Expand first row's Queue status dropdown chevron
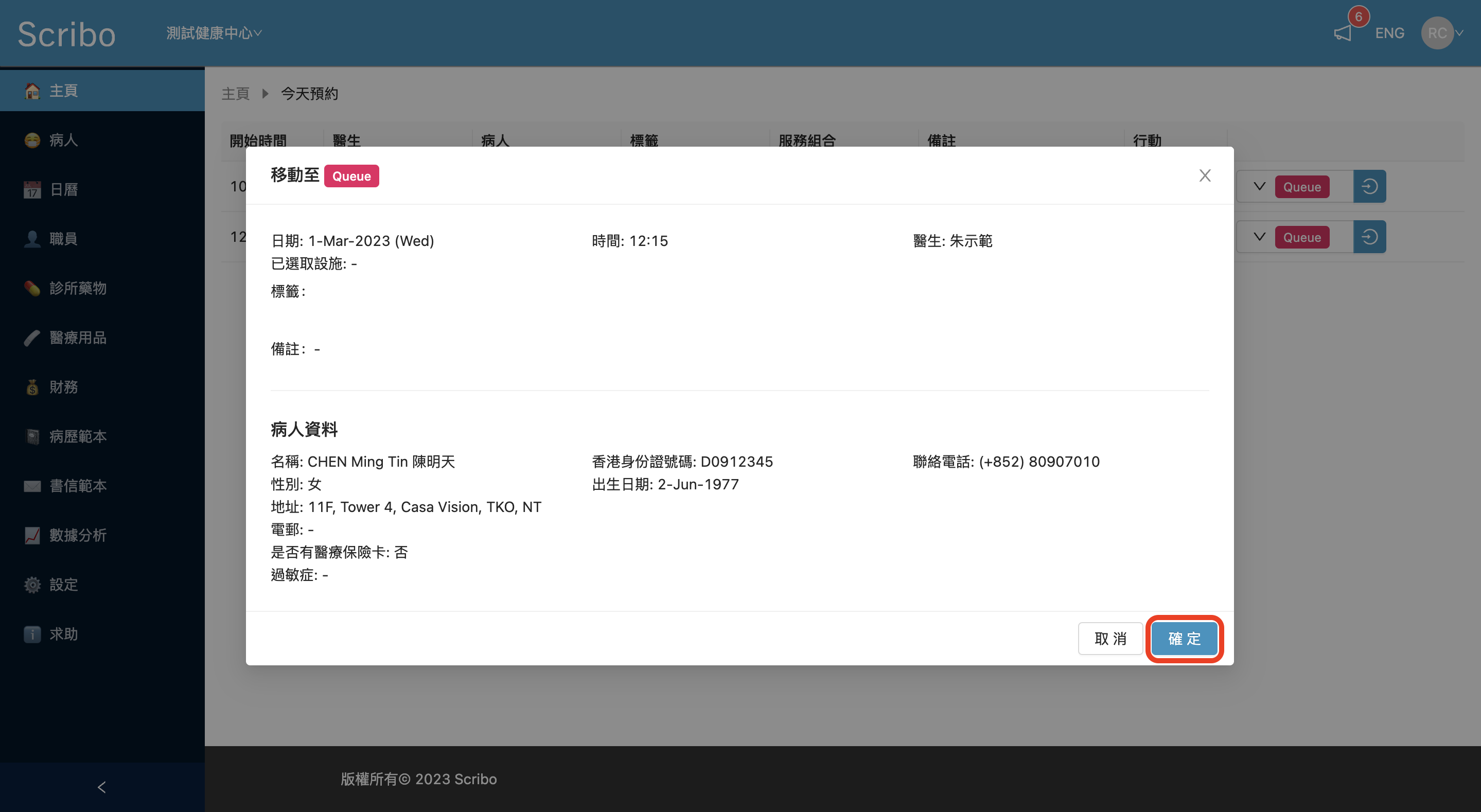 click(x=1259, y=186)
